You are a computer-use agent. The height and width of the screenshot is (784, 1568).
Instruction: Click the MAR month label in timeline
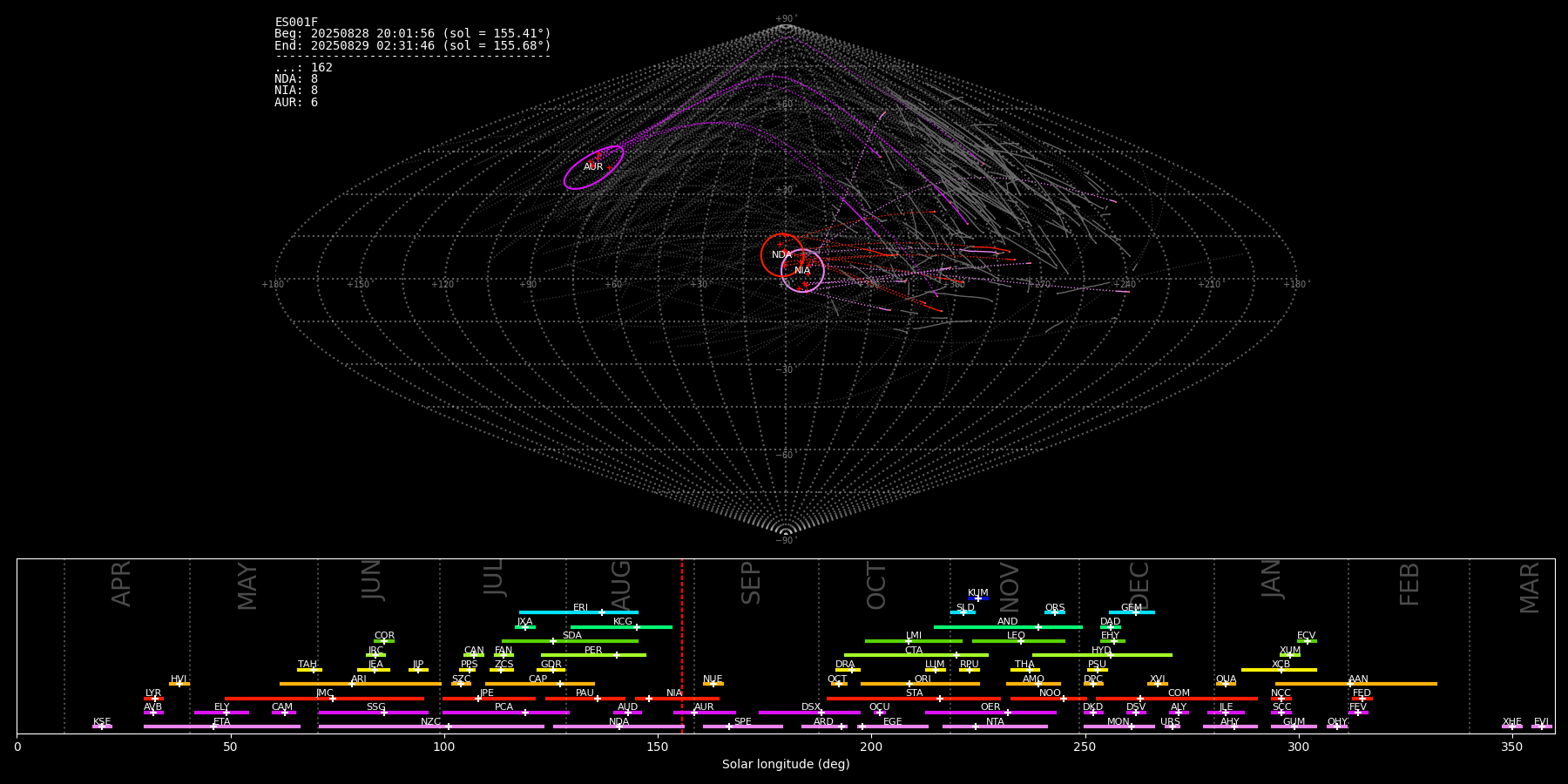pyautogui.click(x=1530, y=588)
